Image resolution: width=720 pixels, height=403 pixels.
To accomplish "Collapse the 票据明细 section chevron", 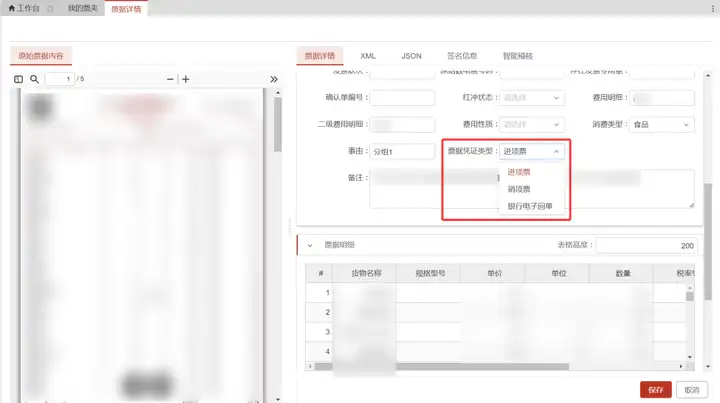I will [310, 245].
